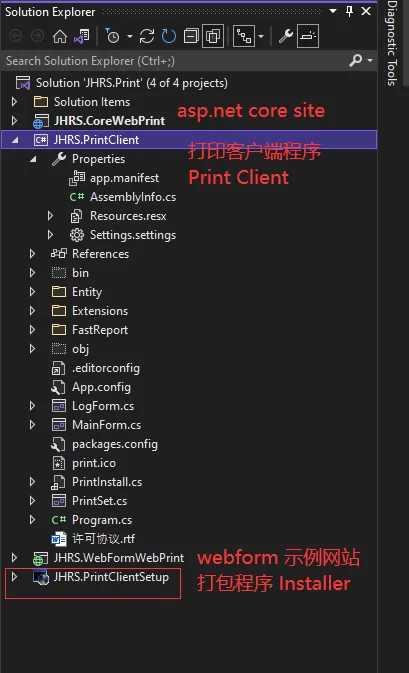Toggle the Show All Files button
409x673 pixels.
(x=213, y=36)
